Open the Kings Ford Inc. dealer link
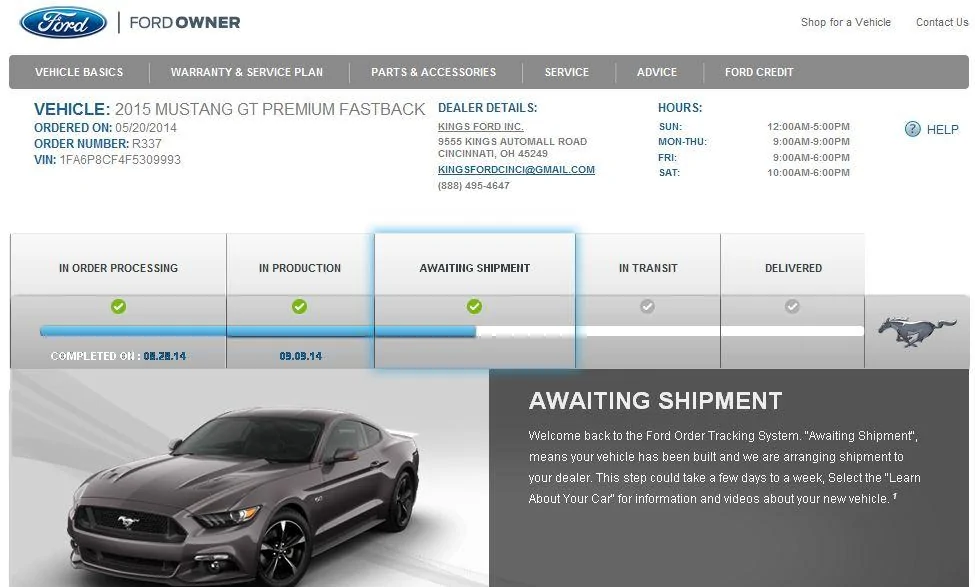Screen dimensions: 975x587 (481, 127)
